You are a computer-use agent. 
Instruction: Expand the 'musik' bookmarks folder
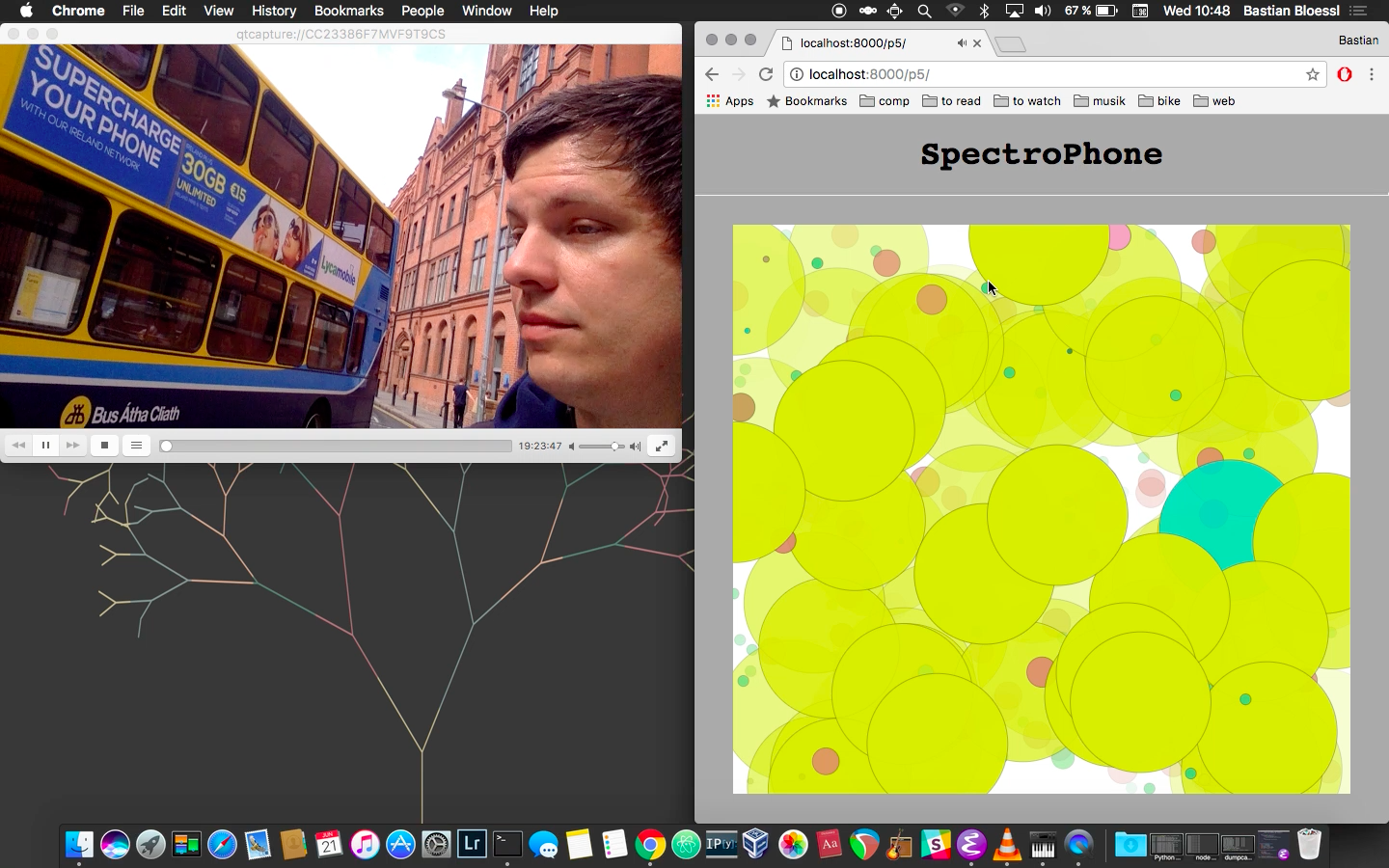tap(1100, 101)
